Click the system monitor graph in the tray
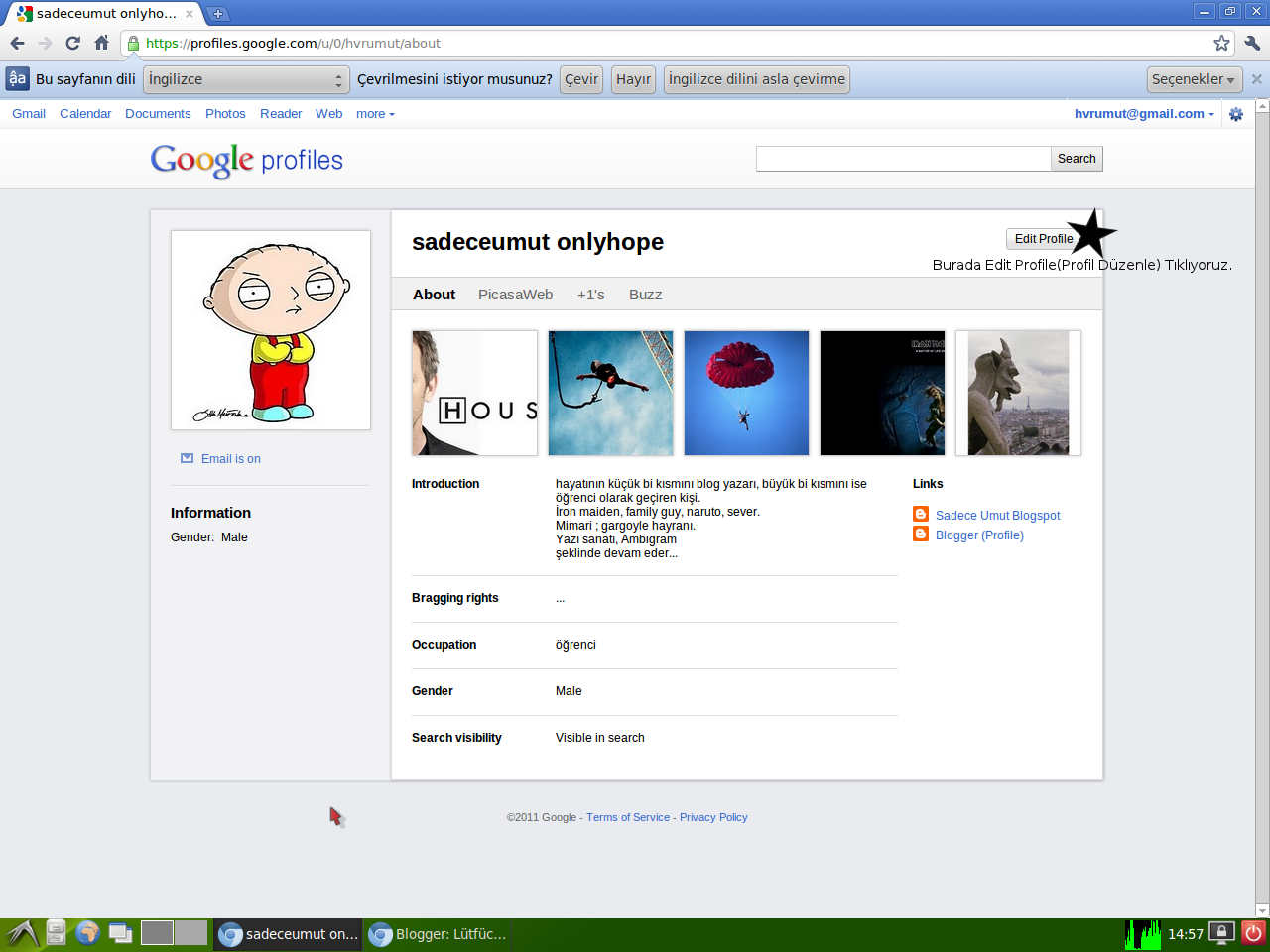Viewport: 1270px width, 952px height. pos(1143,934)
